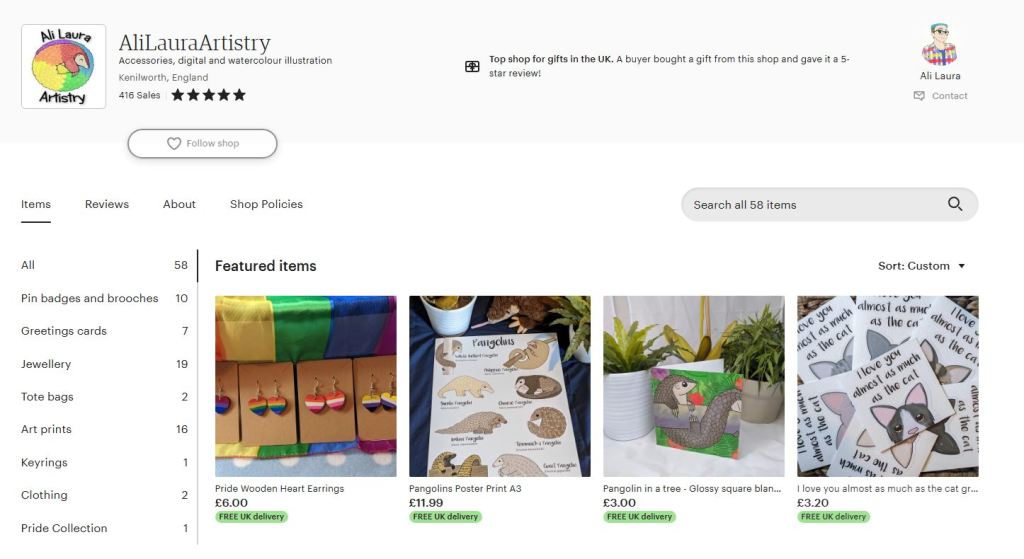
Task: Open Ali Laura's owner avatar
Action: click(939, 45)
